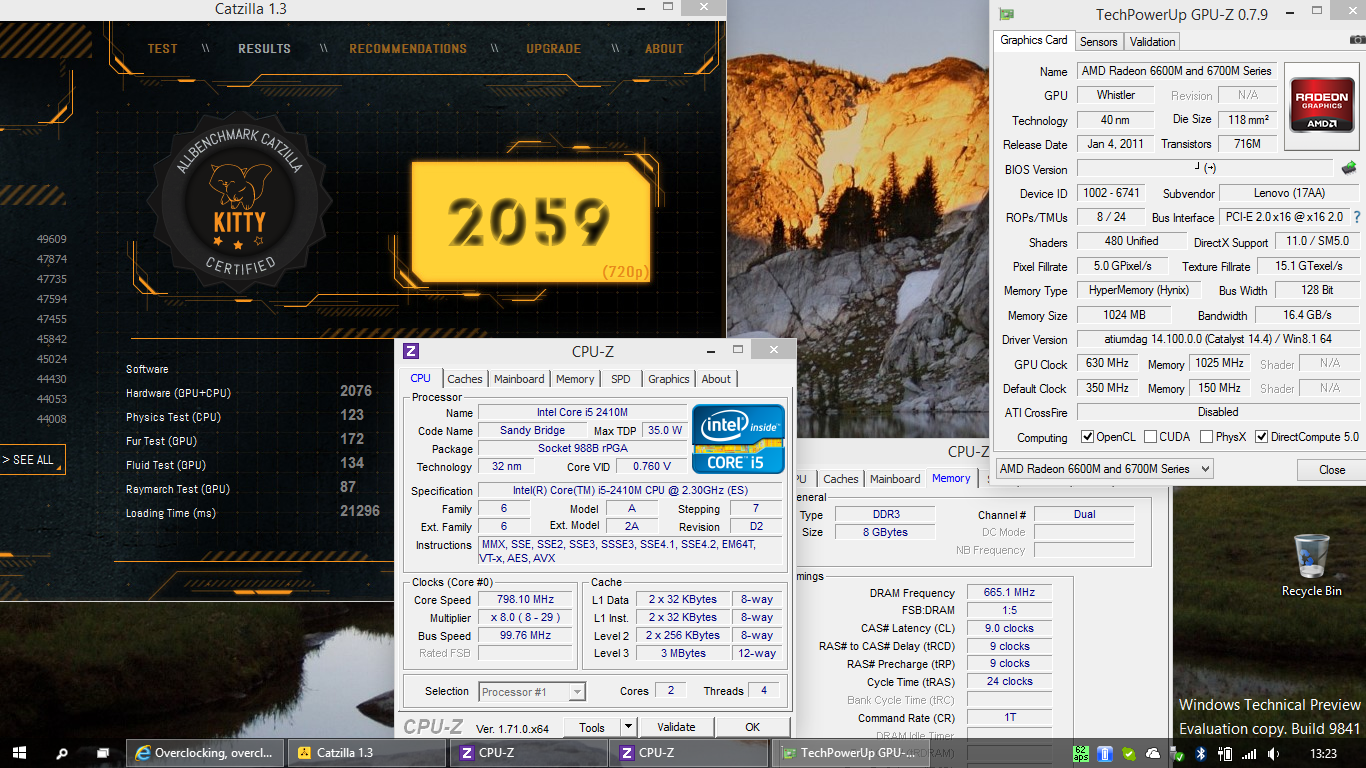The height and width of the screenshot is (768, 1366).
Task: Open the Mainboard tab in front CPU-Z
Action: (x=520, y=379)
